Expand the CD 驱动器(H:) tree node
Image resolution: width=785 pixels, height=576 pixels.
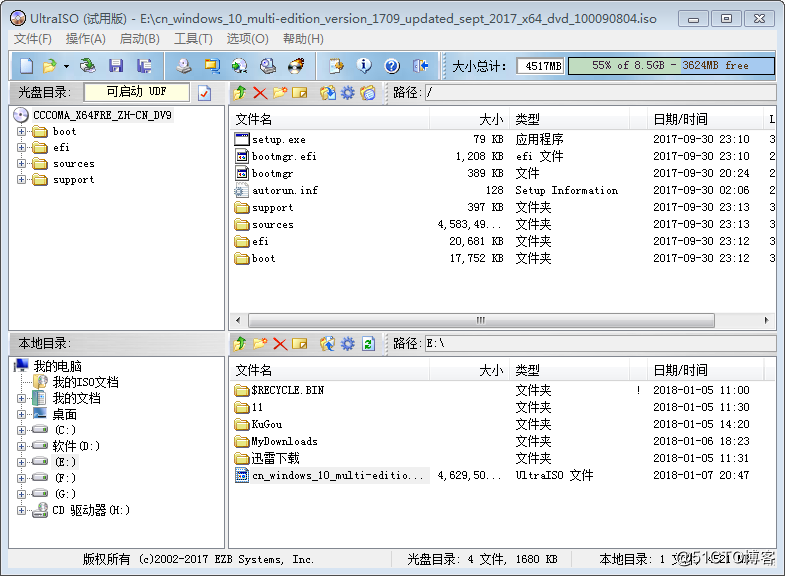(21, 510)
